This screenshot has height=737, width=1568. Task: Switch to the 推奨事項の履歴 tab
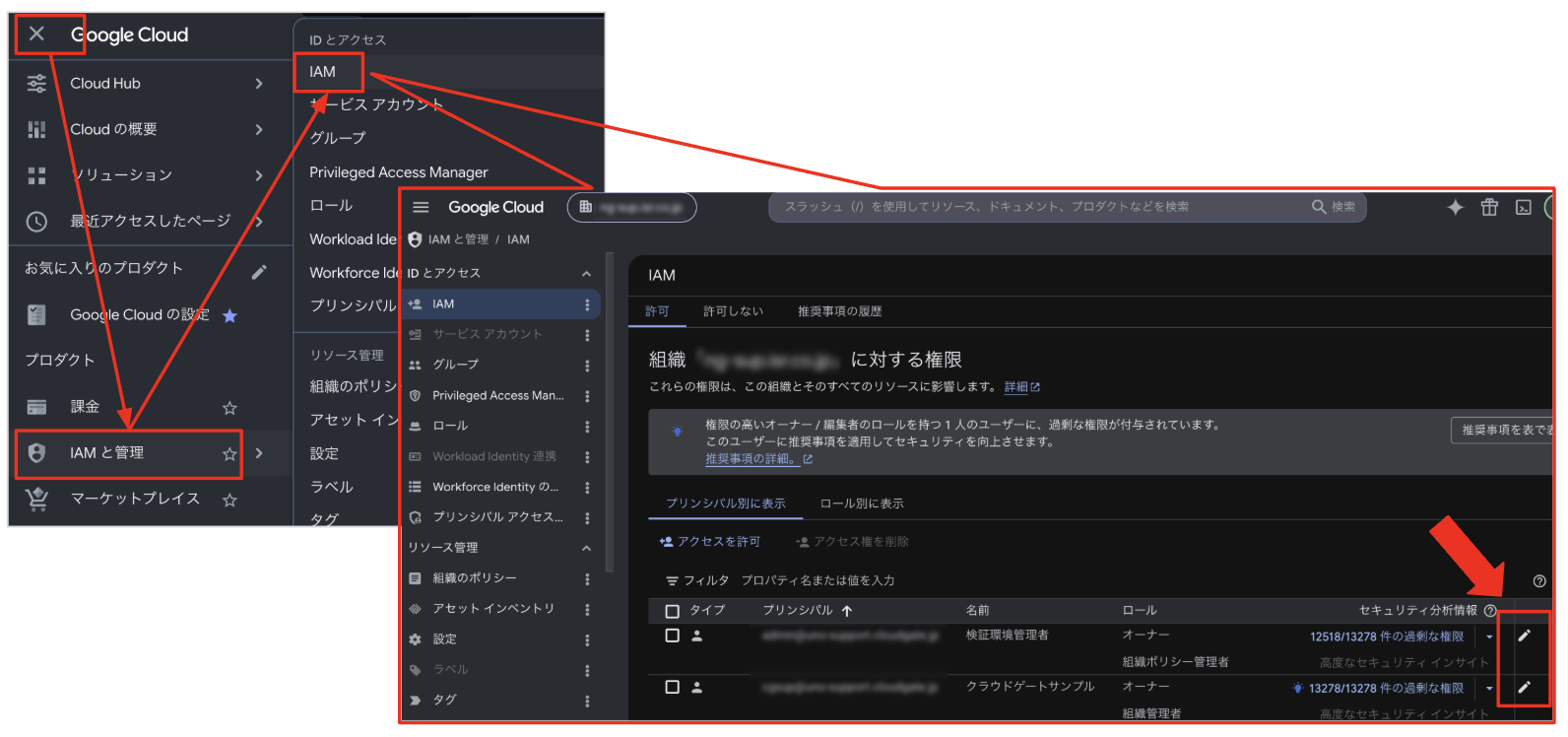(839, 311)
